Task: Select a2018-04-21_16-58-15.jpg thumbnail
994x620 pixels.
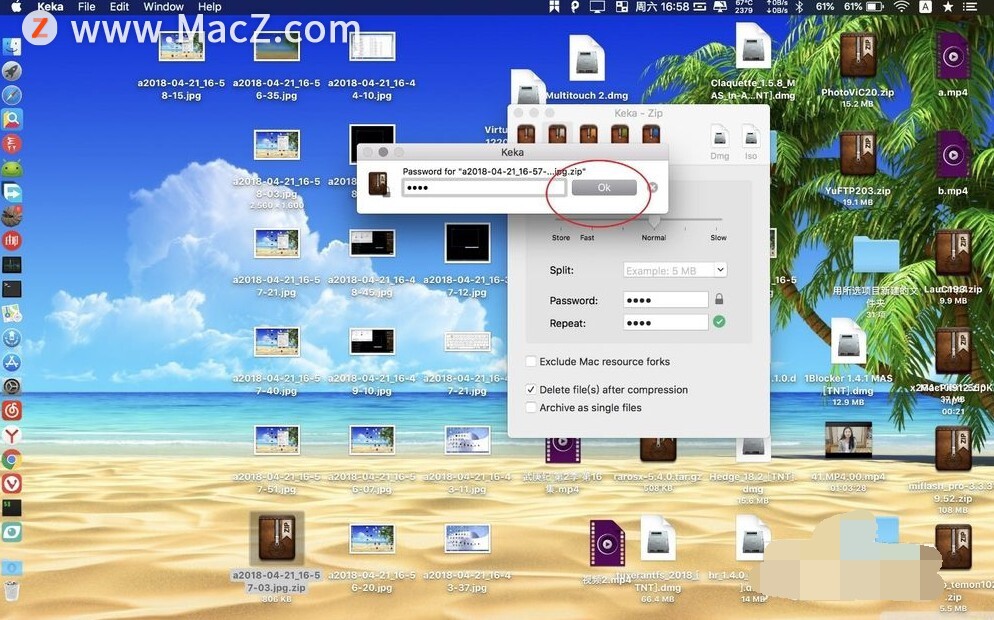Action: (x=181, y=46)
